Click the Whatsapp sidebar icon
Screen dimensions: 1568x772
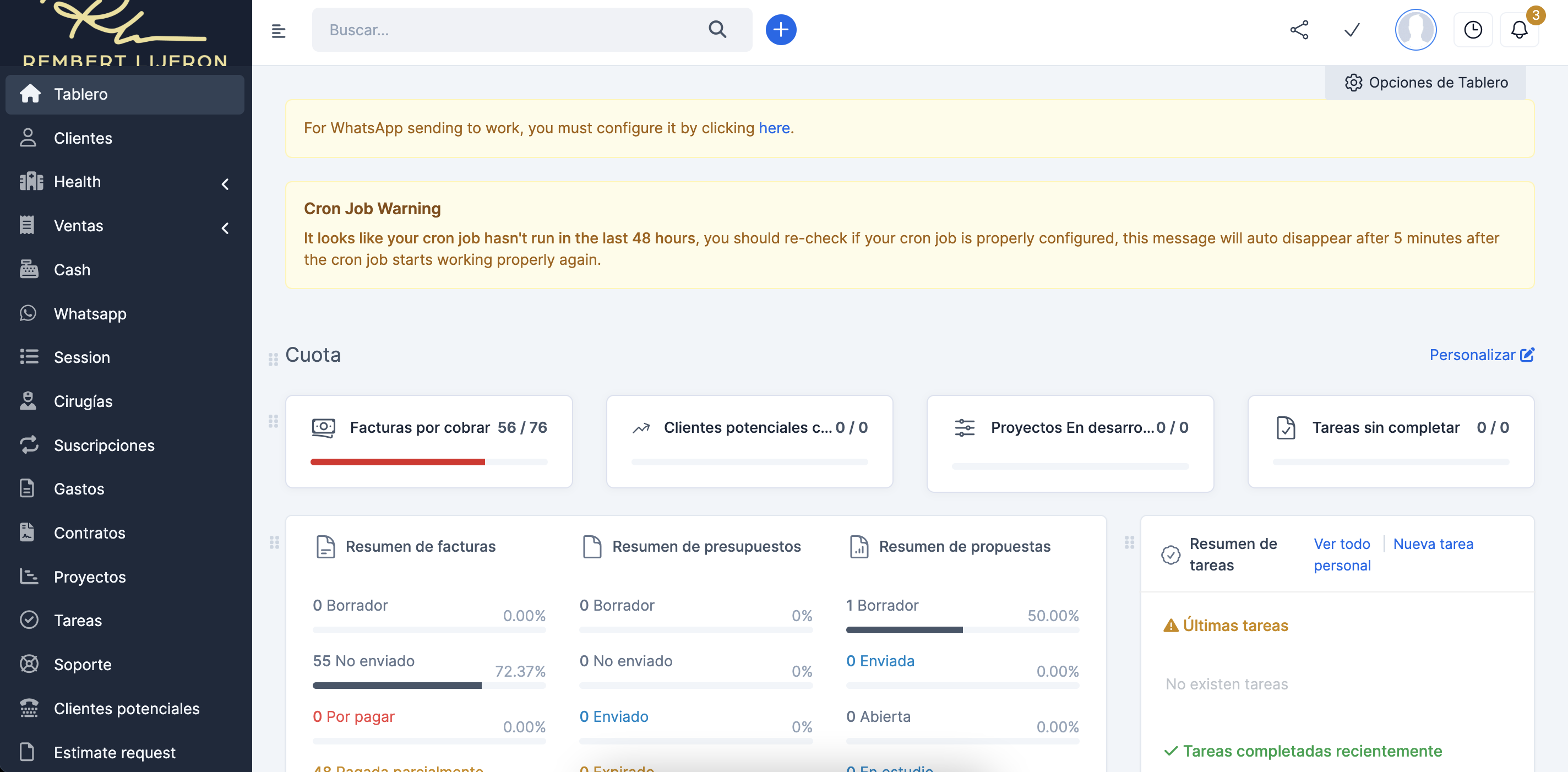click(x=28, y=313)
